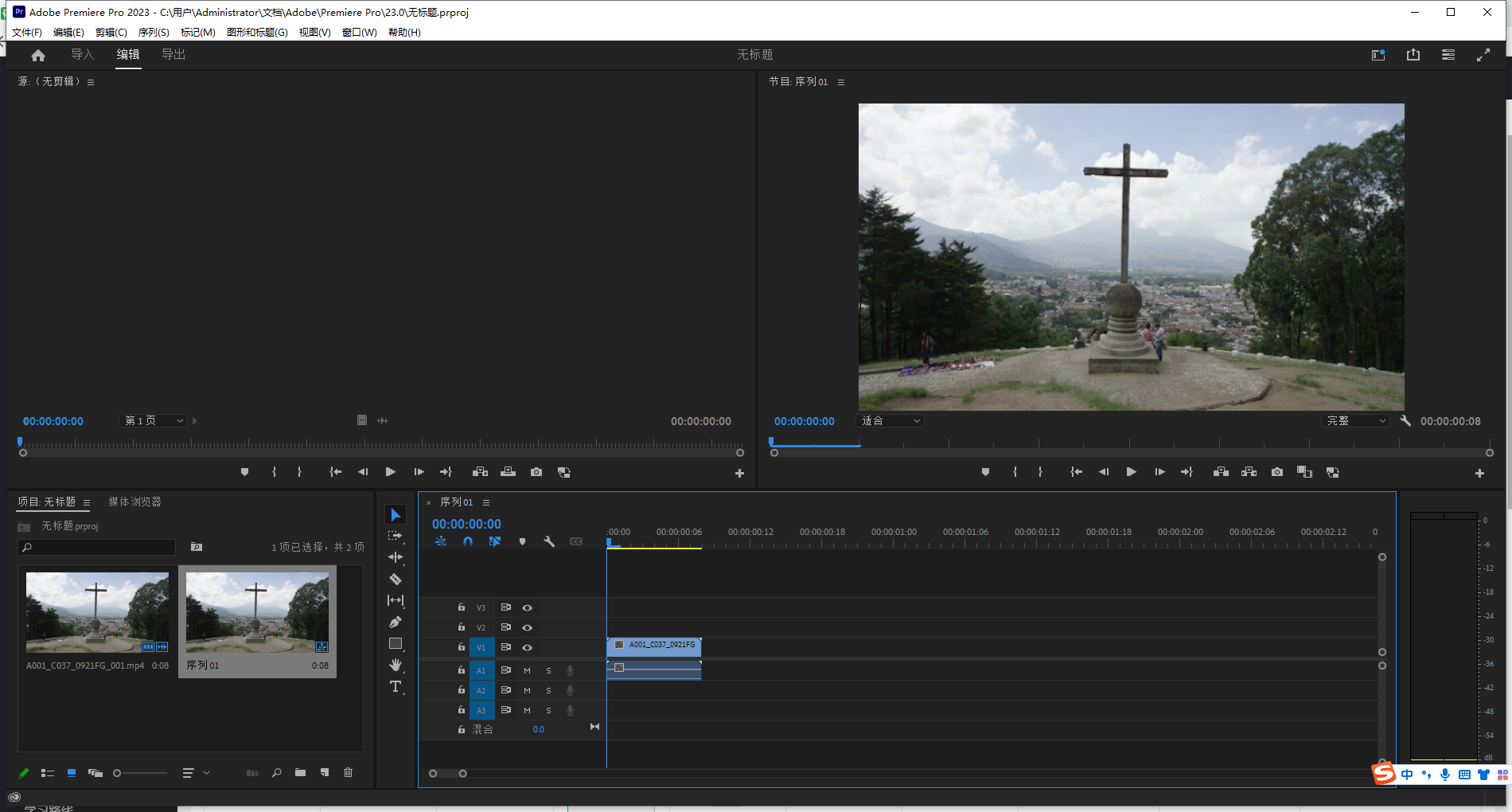This screenshot has width=1512, height=812.
Task: Go to In point in Program monitor
Action: point(1076,472)
